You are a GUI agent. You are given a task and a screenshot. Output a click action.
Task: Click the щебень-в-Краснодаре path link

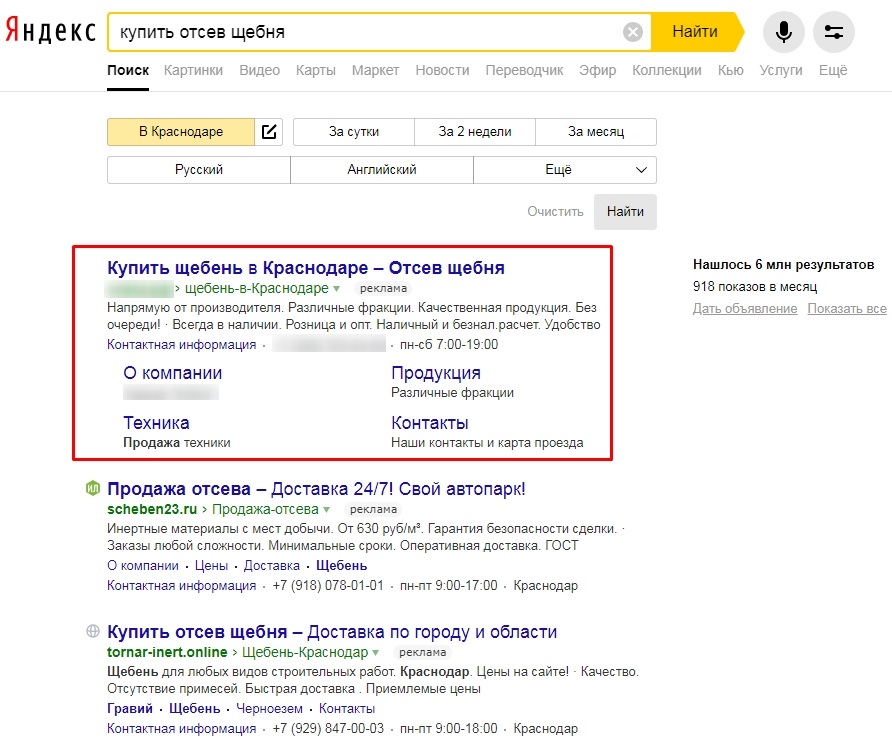(x=257, y=288)
